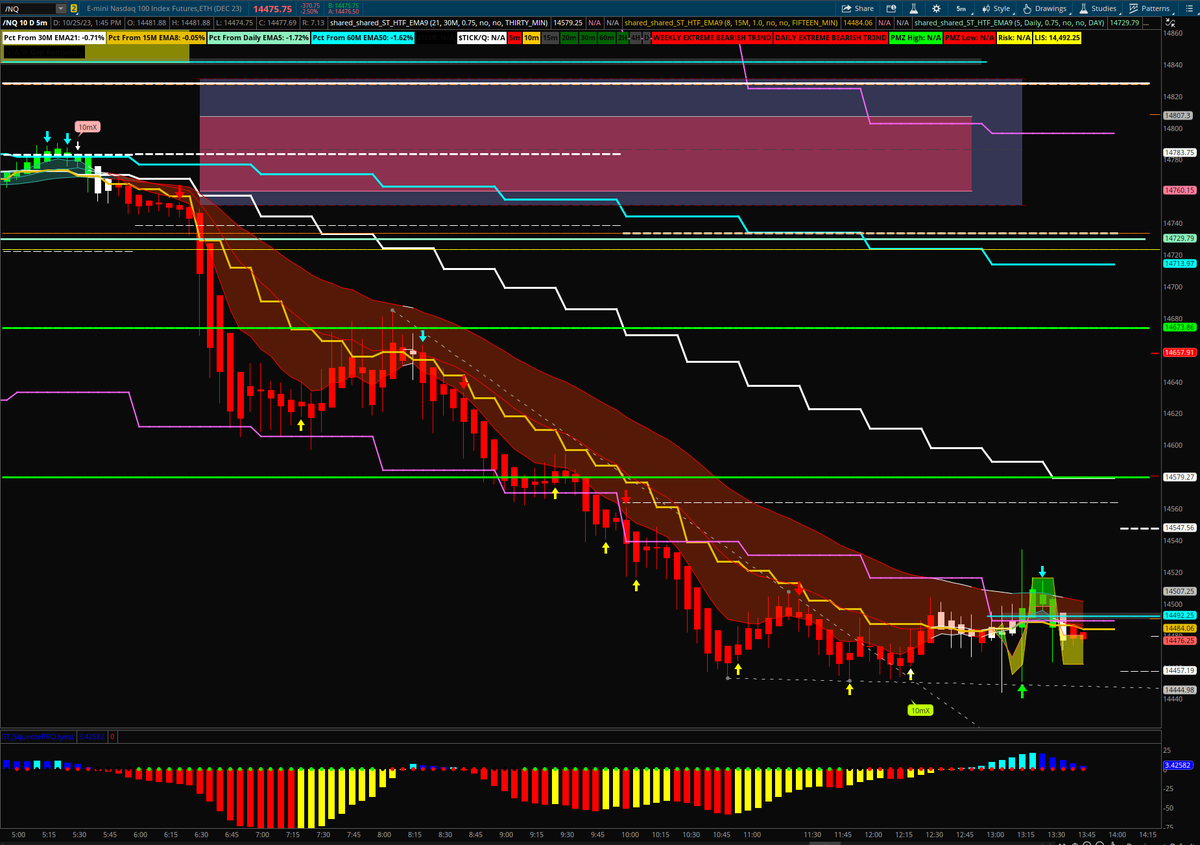Click the yellow 10m trend box
The width and height of the screenshot is (1200, 845).
coord(532,37)
